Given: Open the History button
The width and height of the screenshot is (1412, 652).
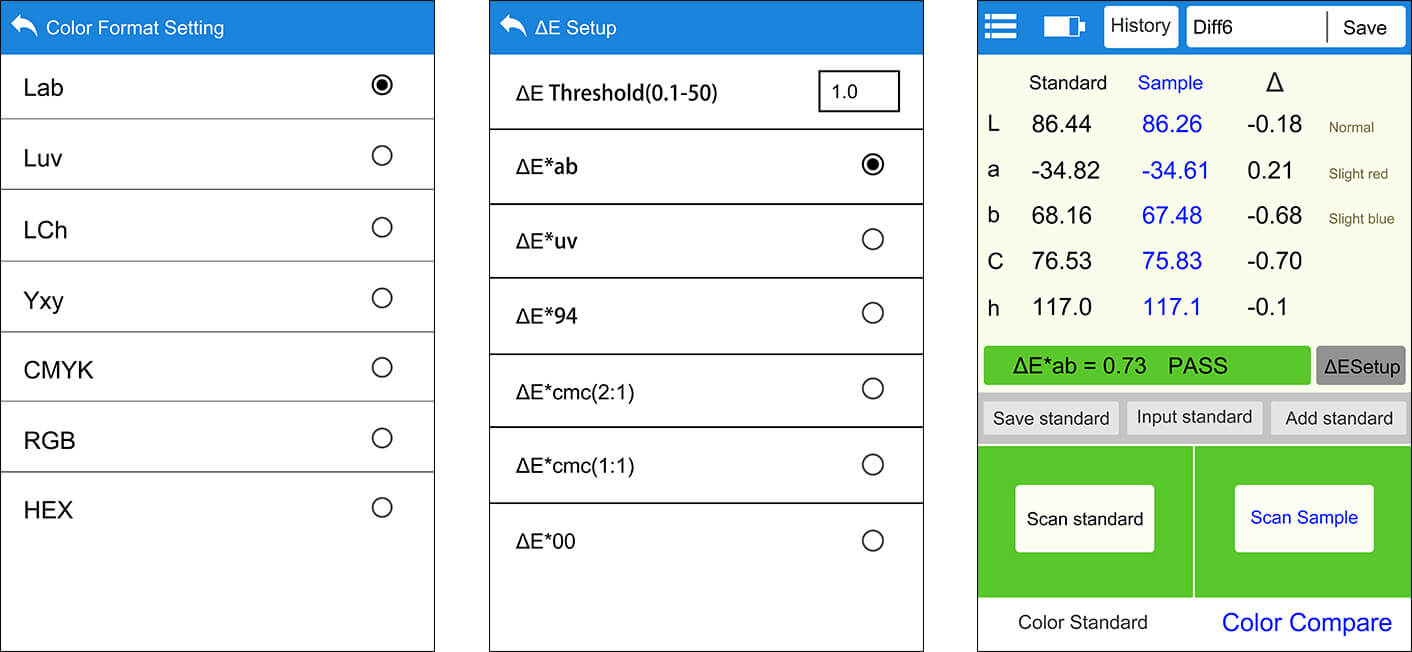Looking at the screenshot, I should tap(1141, 27).
